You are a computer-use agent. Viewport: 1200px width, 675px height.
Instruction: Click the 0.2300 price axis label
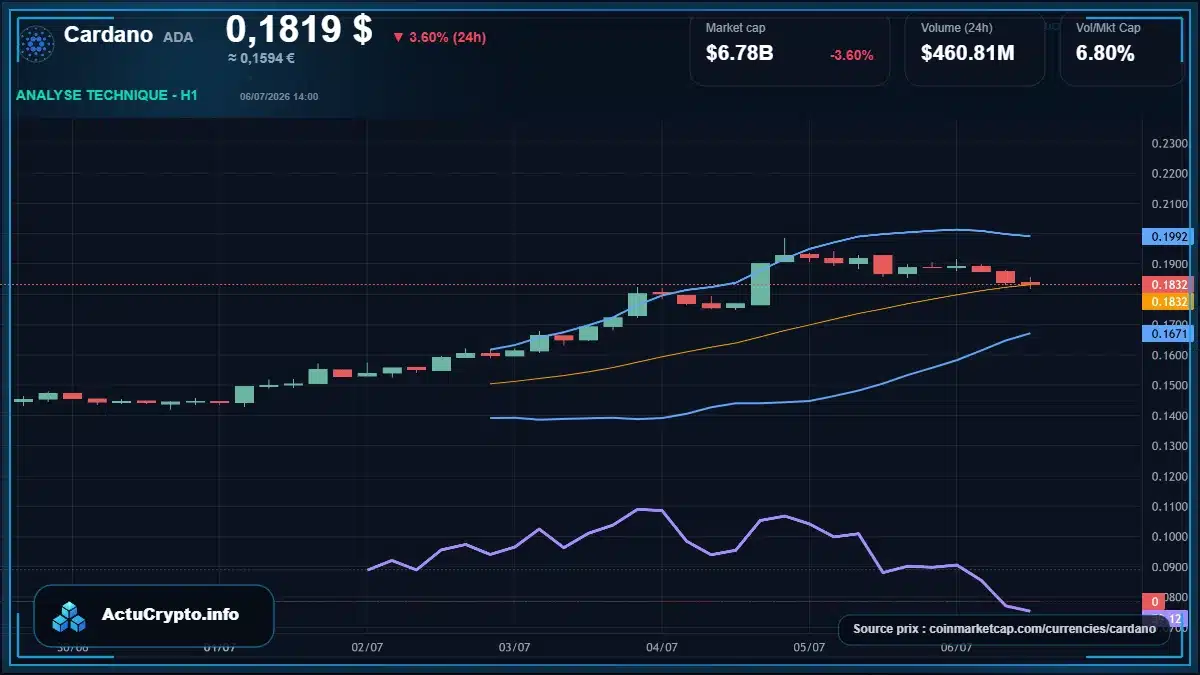tap(1169, 144)
